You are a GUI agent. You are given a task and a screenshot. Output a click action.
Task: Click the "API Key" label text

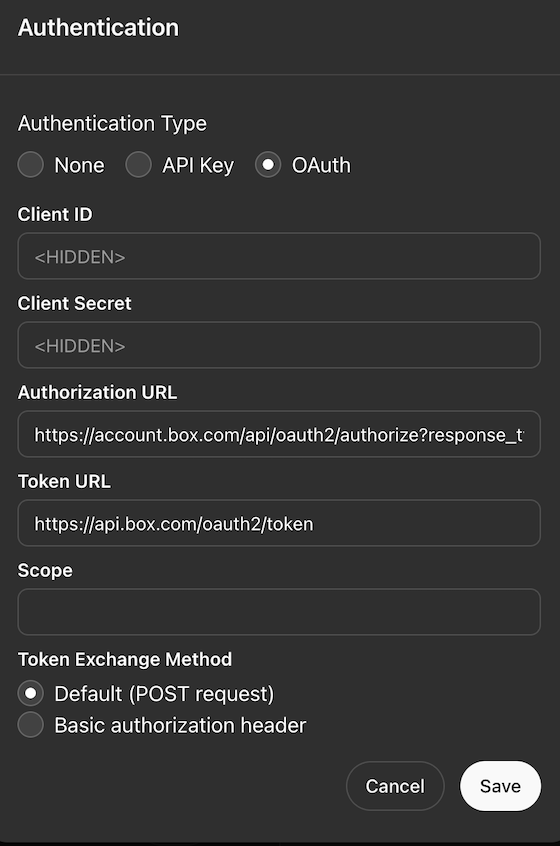(x=198, y=166)
